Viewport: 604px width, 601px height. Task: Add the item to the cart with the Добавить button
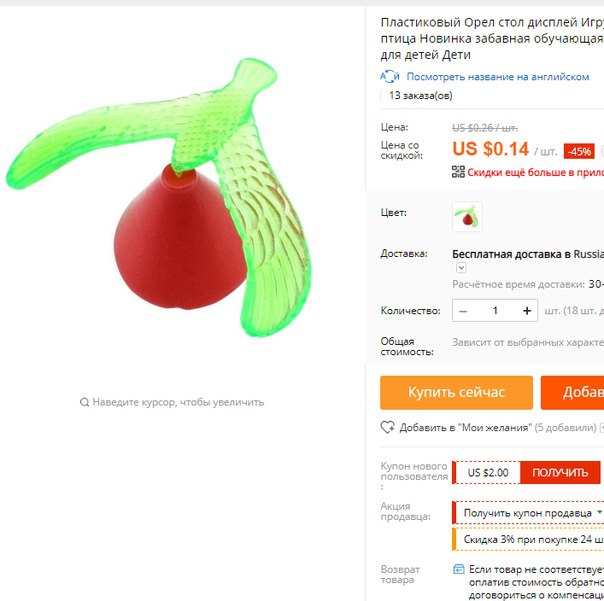pyautogui.click(x=572, y=393)
